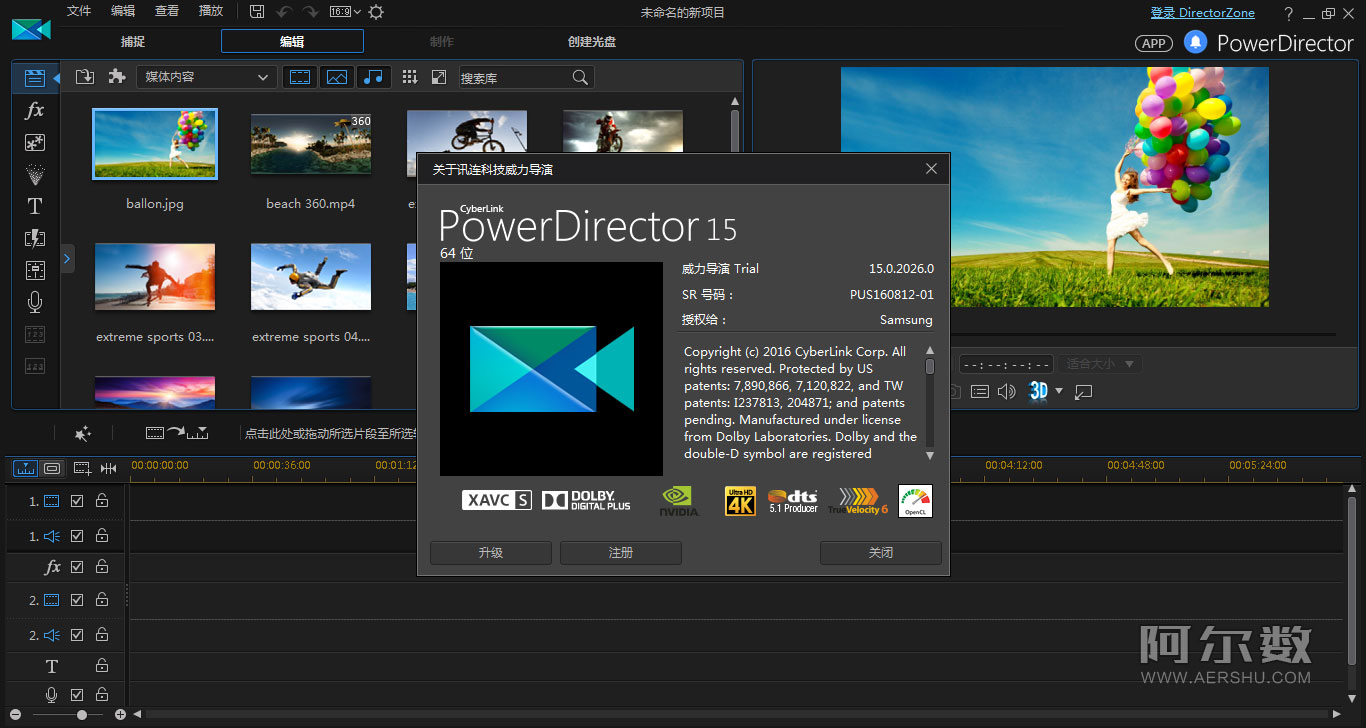1366x728 pixels.
Task: Uncheck audio track 2 enable checkbox
Action: [77, 635]
